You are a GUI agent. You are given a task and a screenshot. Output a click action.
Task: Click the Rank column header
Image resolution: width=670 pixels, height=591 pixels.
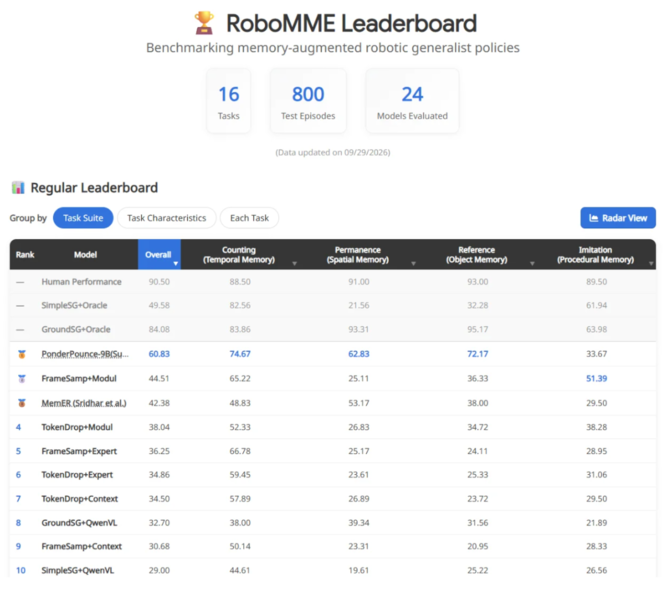pos(25,255)
